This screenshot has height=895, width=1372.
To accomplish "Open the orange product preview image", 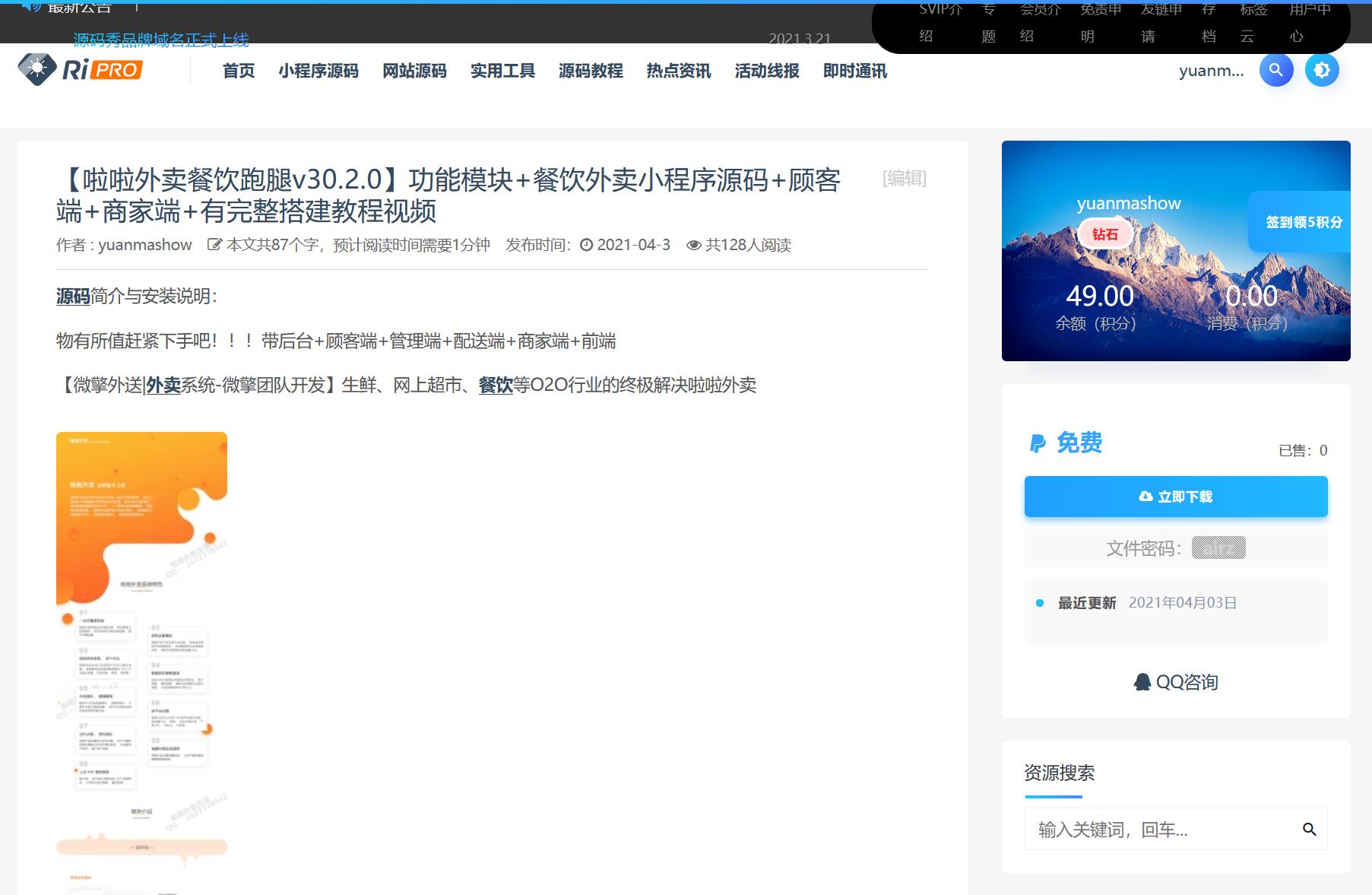I will 141,662.
